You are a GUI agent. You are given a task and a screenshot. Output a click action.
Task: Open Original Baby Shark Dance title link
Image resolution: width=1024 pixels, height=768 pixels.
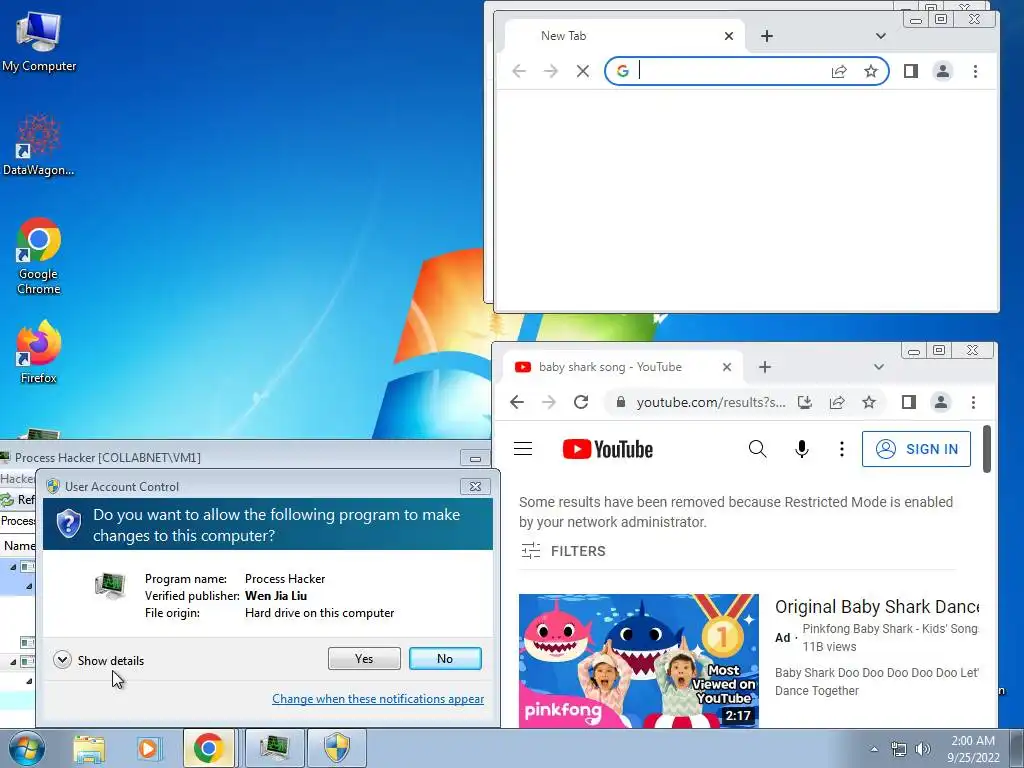876,607
